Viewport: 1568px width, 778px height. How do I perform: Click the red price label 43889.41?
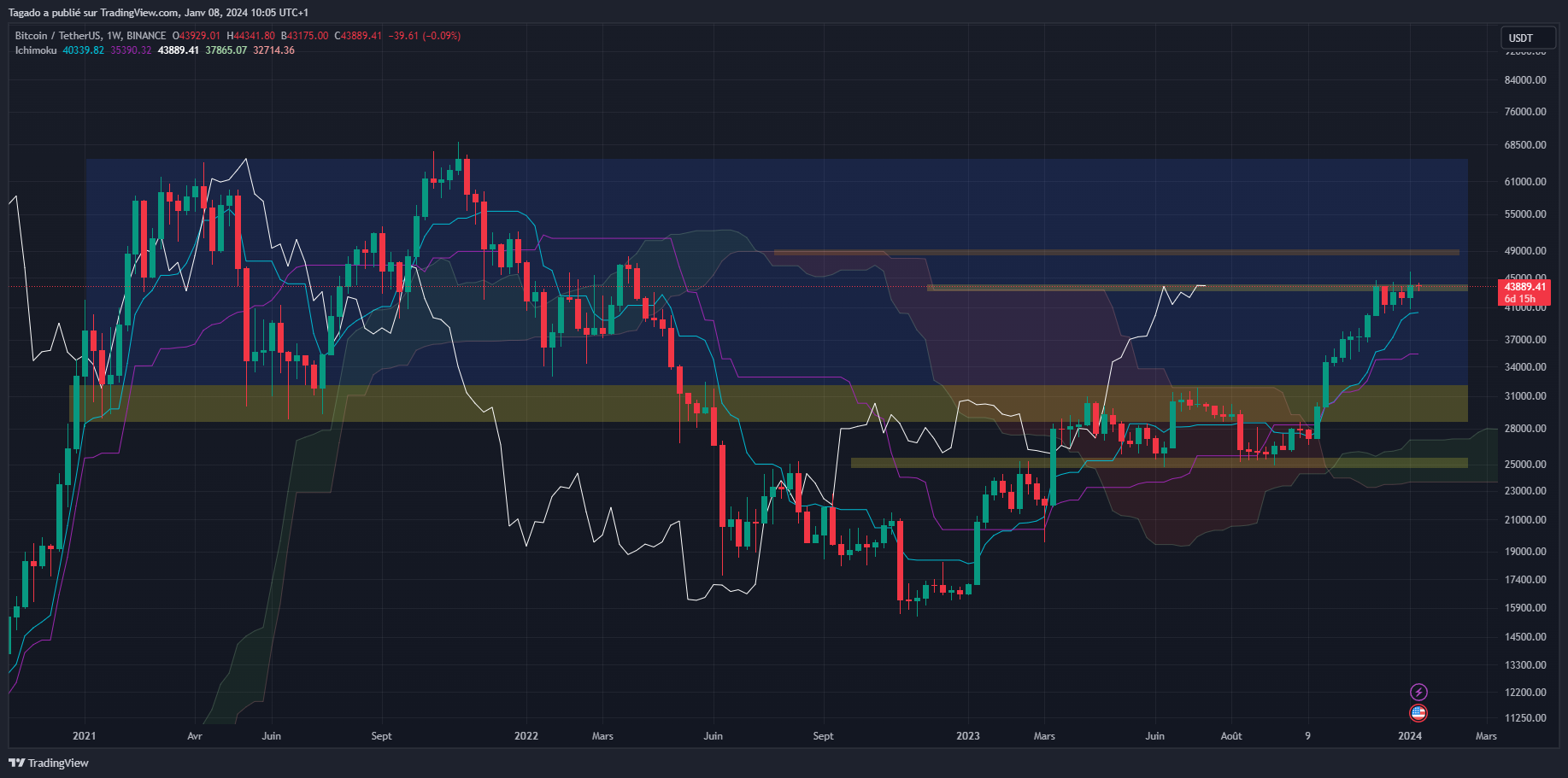[x=1525, y=288]
